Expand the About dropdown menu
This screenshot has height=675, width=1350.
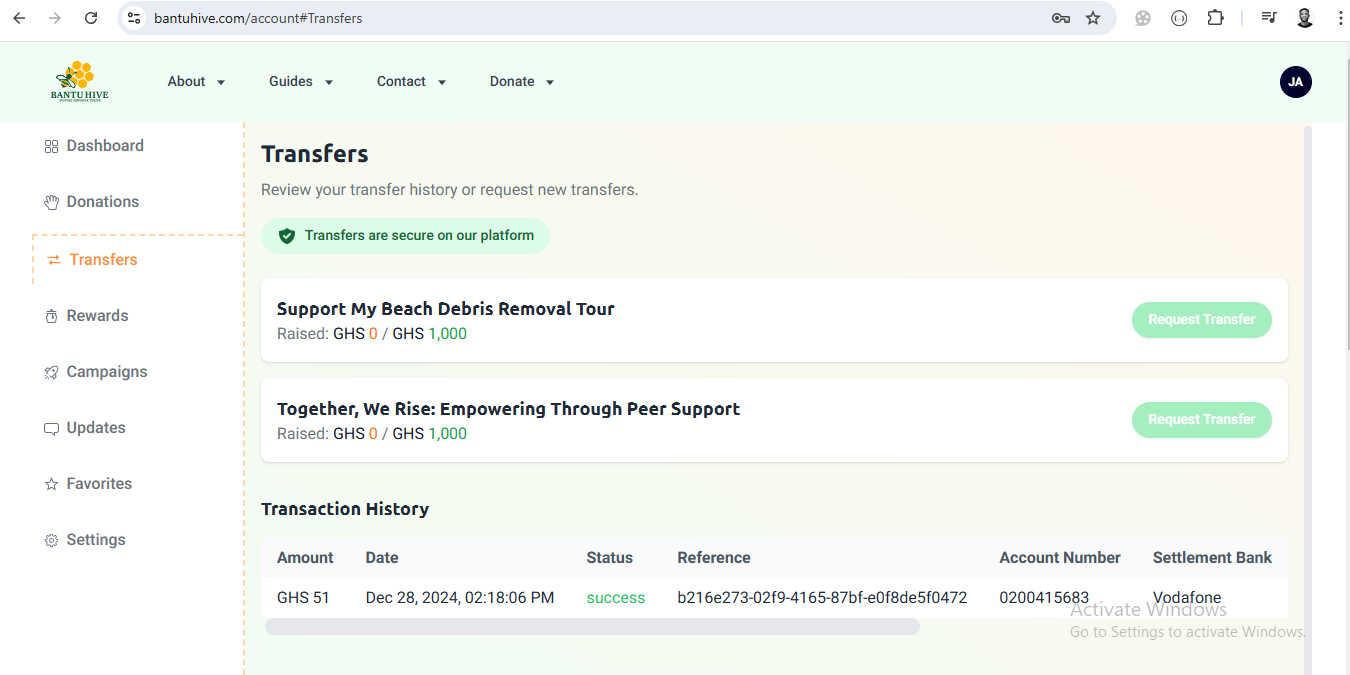(196, 82)
